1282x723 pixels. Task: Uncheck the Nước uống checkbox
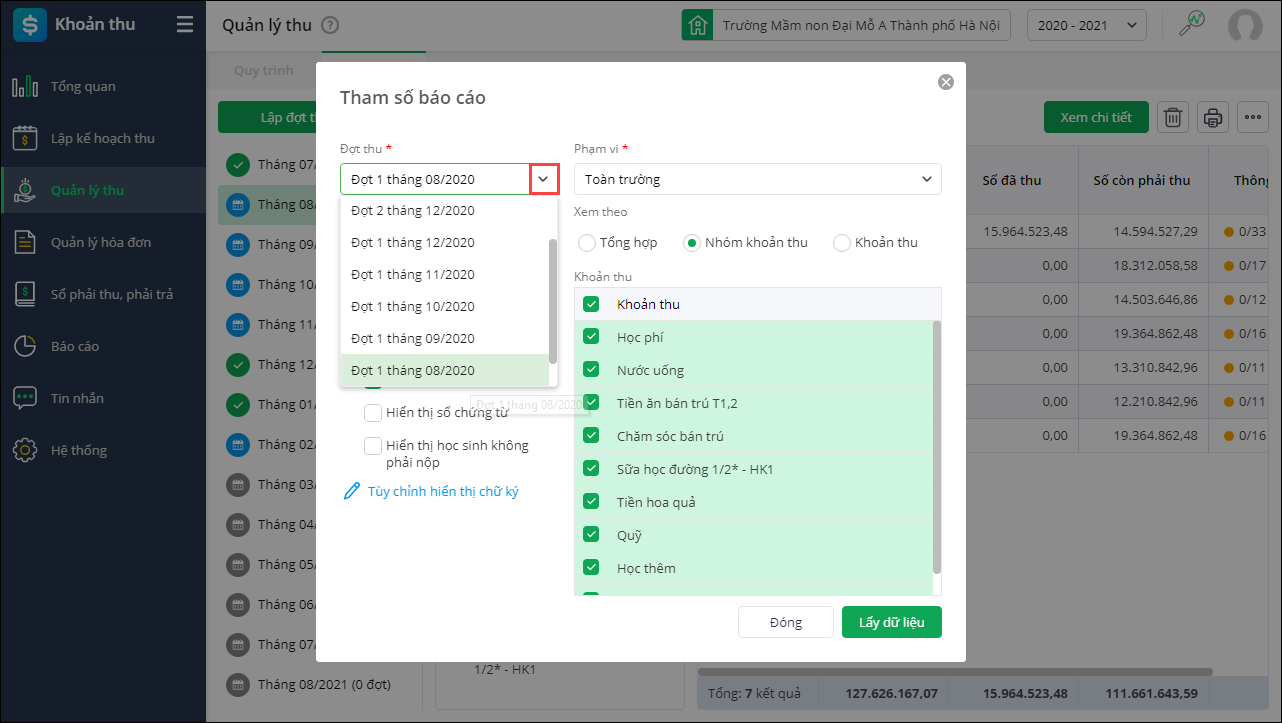coord(591,370)
